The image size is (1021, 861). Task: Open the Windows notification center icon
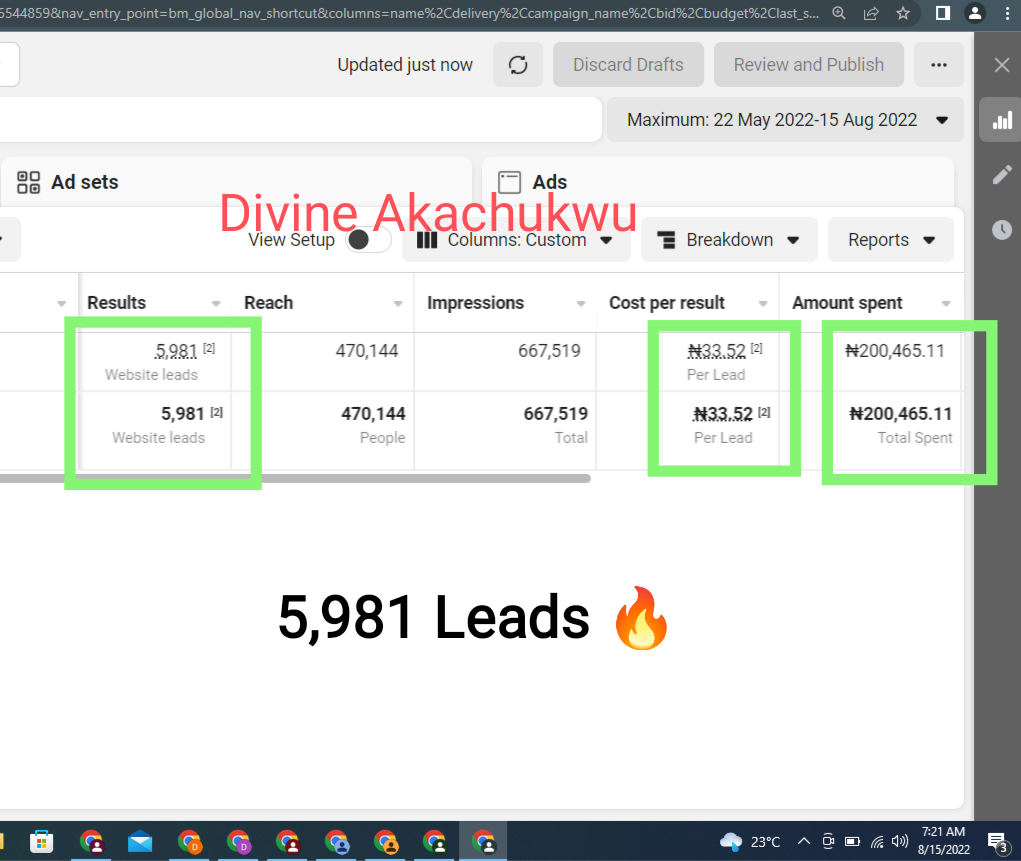(x=997, y=841)
